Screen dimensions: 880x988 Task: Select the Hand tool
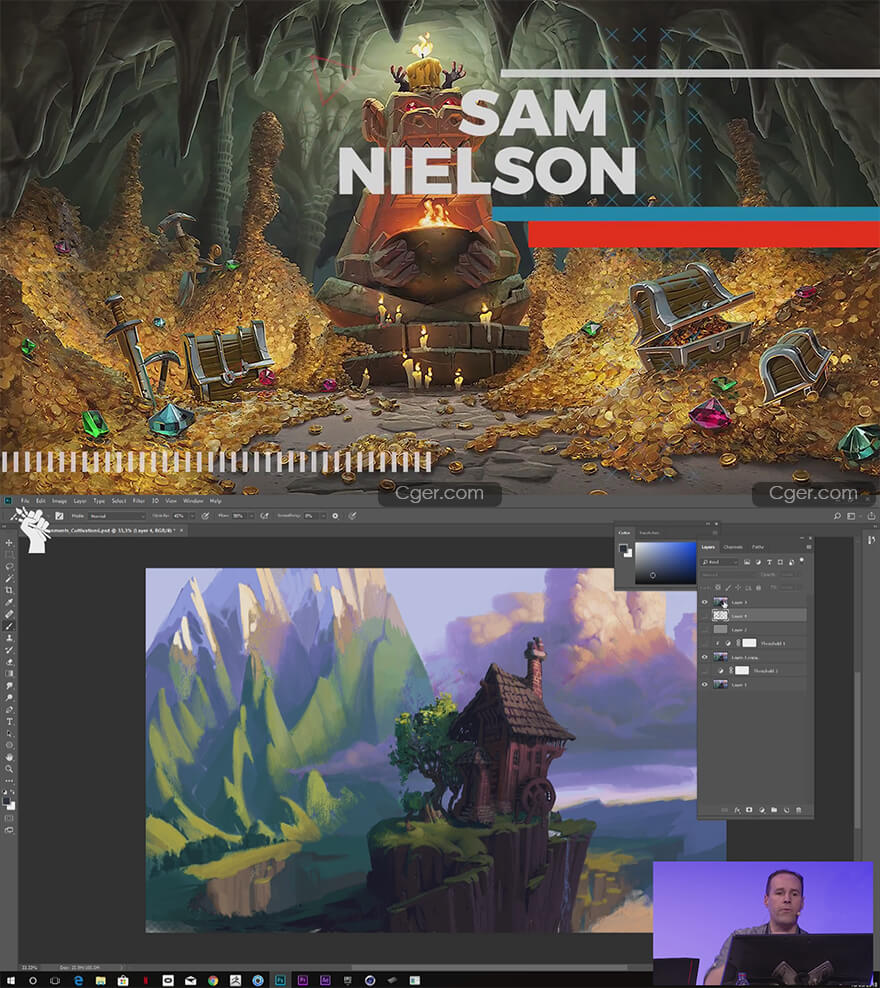[x=9, y=757]
